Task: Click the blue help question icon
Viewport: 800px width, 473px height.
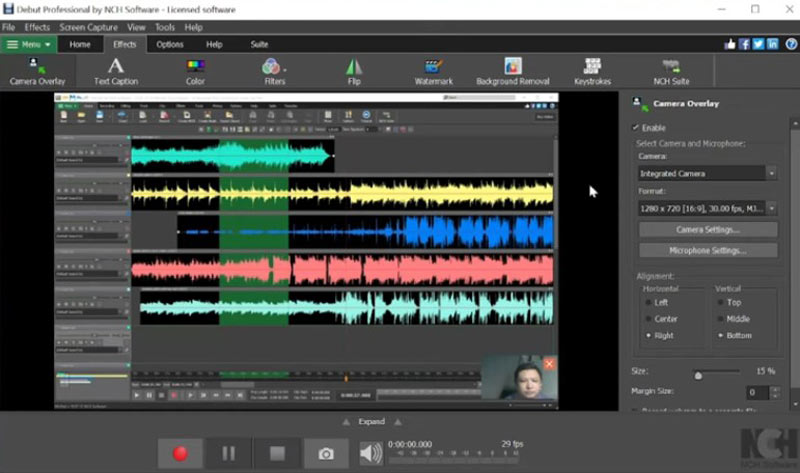Action: tap(791, 44)
